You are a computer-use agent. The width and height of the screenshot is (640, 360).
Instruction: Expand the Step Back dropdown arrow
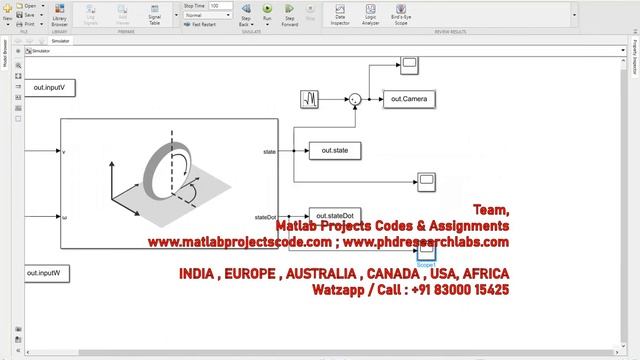pyautogui.click(x=252, y=24)
